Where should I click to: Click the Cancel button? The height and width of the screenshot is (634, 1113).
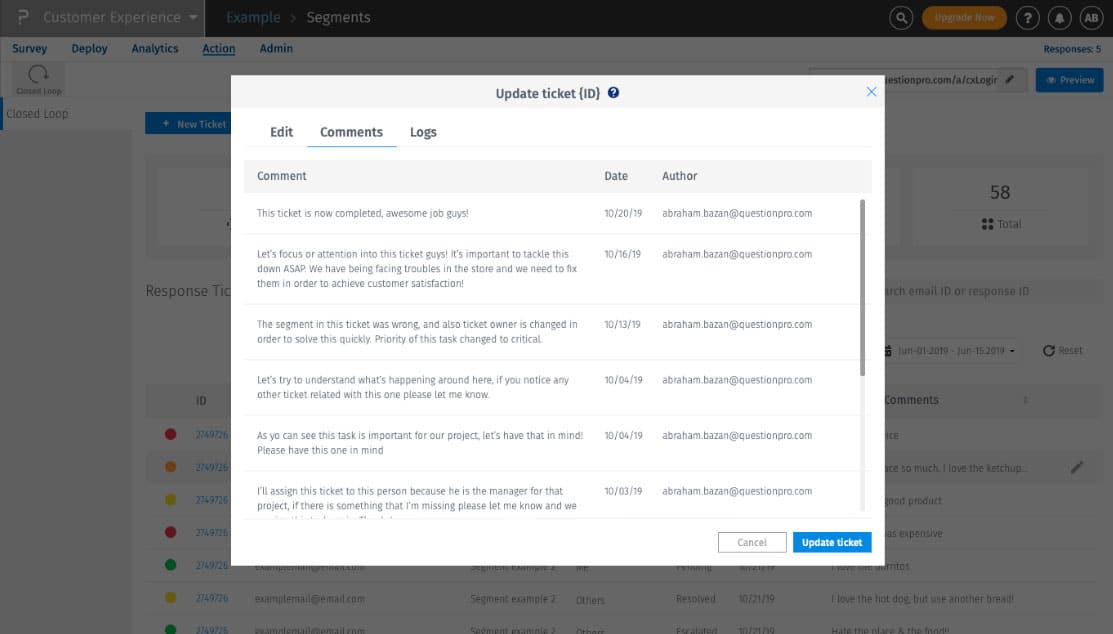[x=752, y=542]
